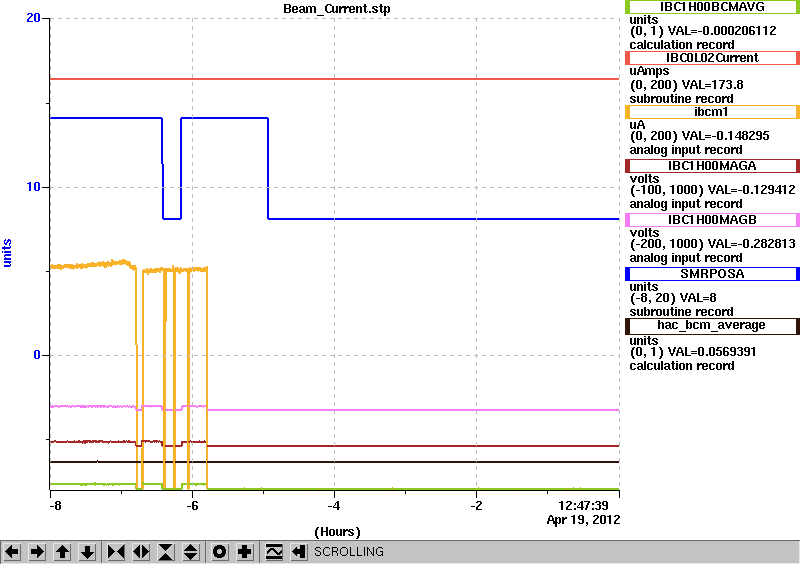This screenshot has width=800, height=564.
Task: Click the (Hours) x-axis label
Action: pos(337,532)
